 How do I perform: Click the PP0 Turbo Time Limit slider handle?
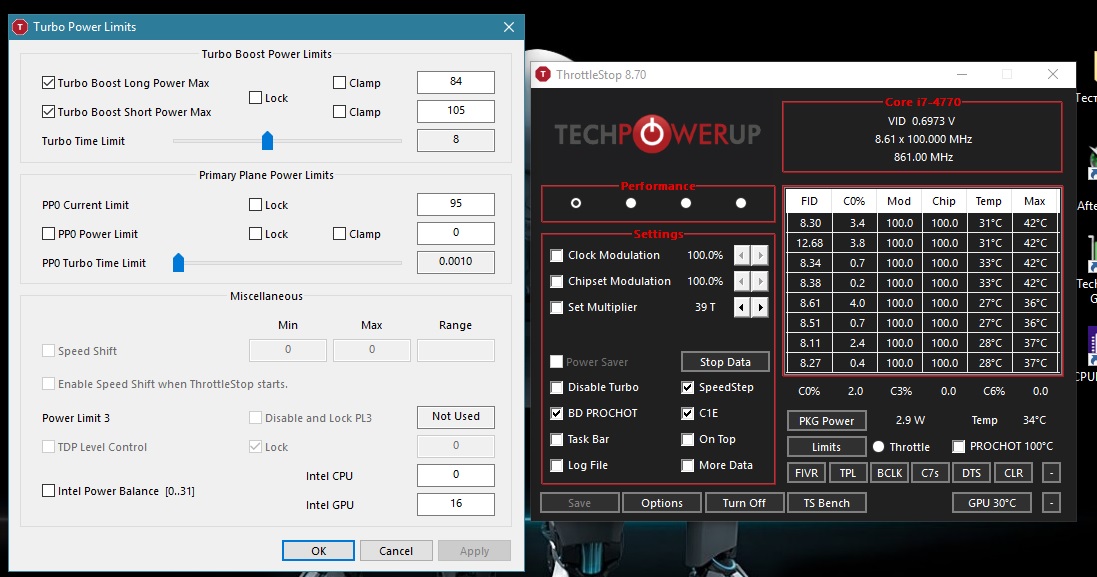click(x=178, y=263)
